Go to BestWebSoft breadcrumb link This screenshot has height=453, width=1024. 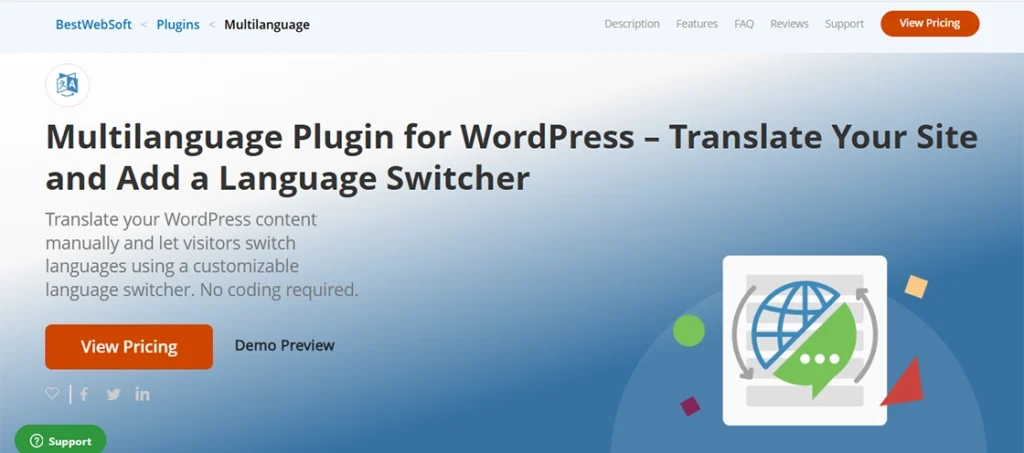[x=93, y=25]
